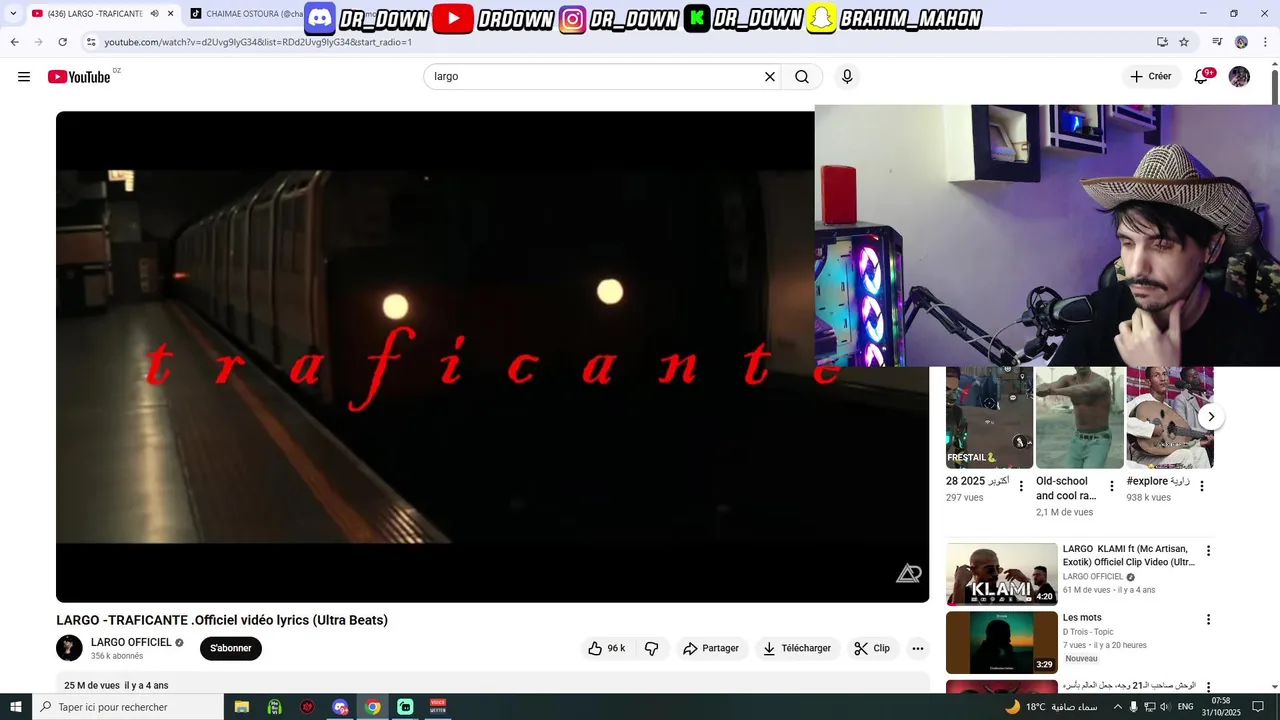
Task: Go back with the browser back arrow
Action: click(x=14, y=42)
